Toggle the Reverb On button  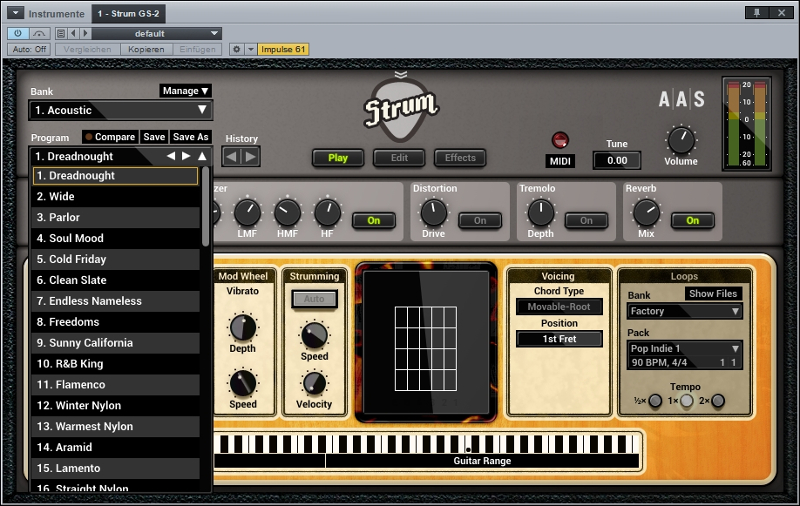point(692,220)
